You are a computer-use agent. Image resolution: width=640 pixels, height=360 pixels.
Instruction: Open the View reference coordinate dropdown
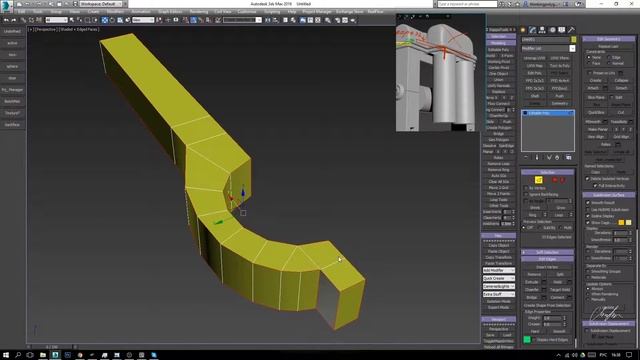(143, 20)
